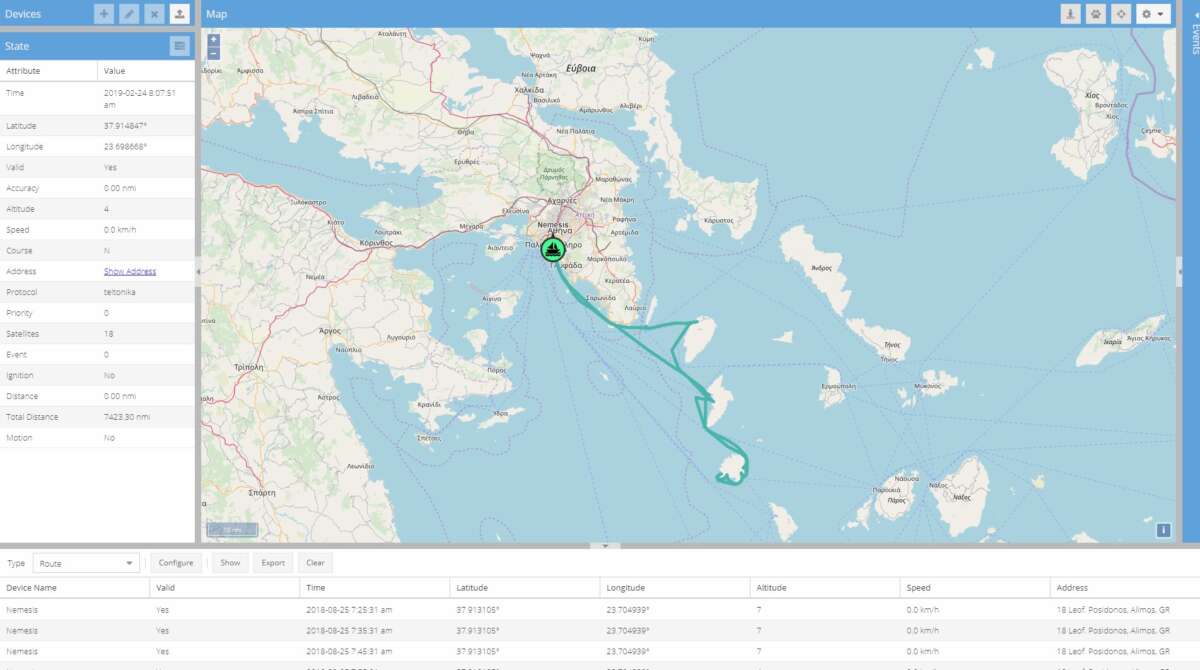Export the route report
Image resolution: width=1200 pixels, height=670 pixels.
pos(272,562)
